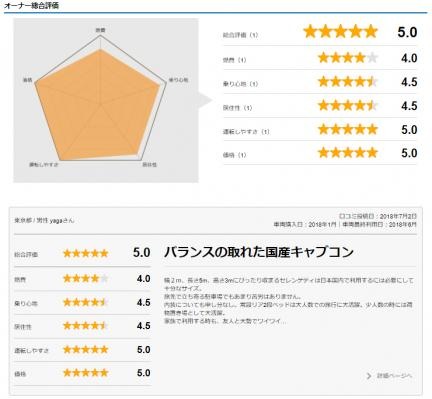Click the review's 総合評価 star row
The height and width of the screenshot is (399, 432).
click(86, 253)
